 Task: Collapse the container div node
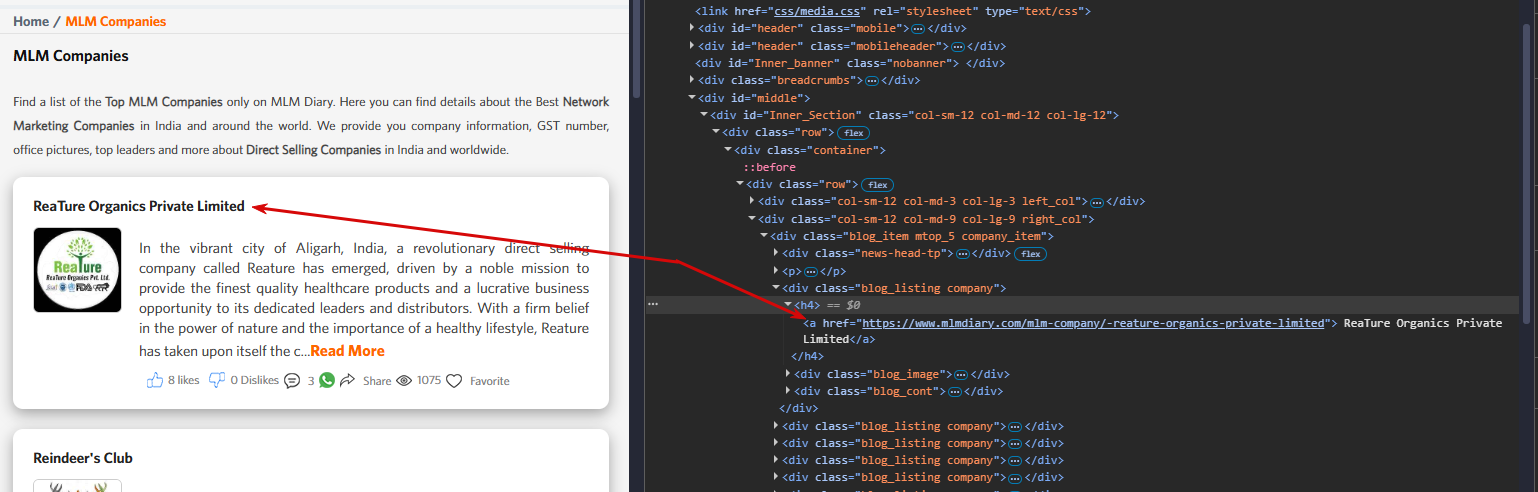click(x=728, y=149)
